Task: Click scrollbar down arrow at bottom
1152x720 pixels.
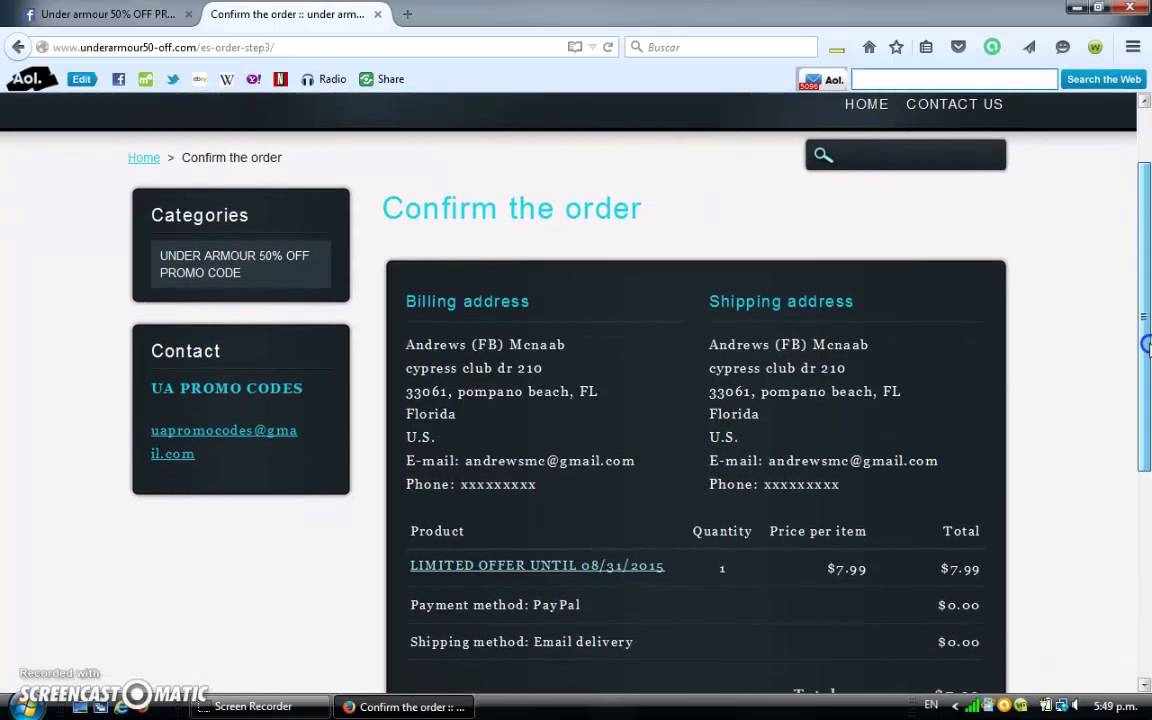Action: (x=1144, y=684)
